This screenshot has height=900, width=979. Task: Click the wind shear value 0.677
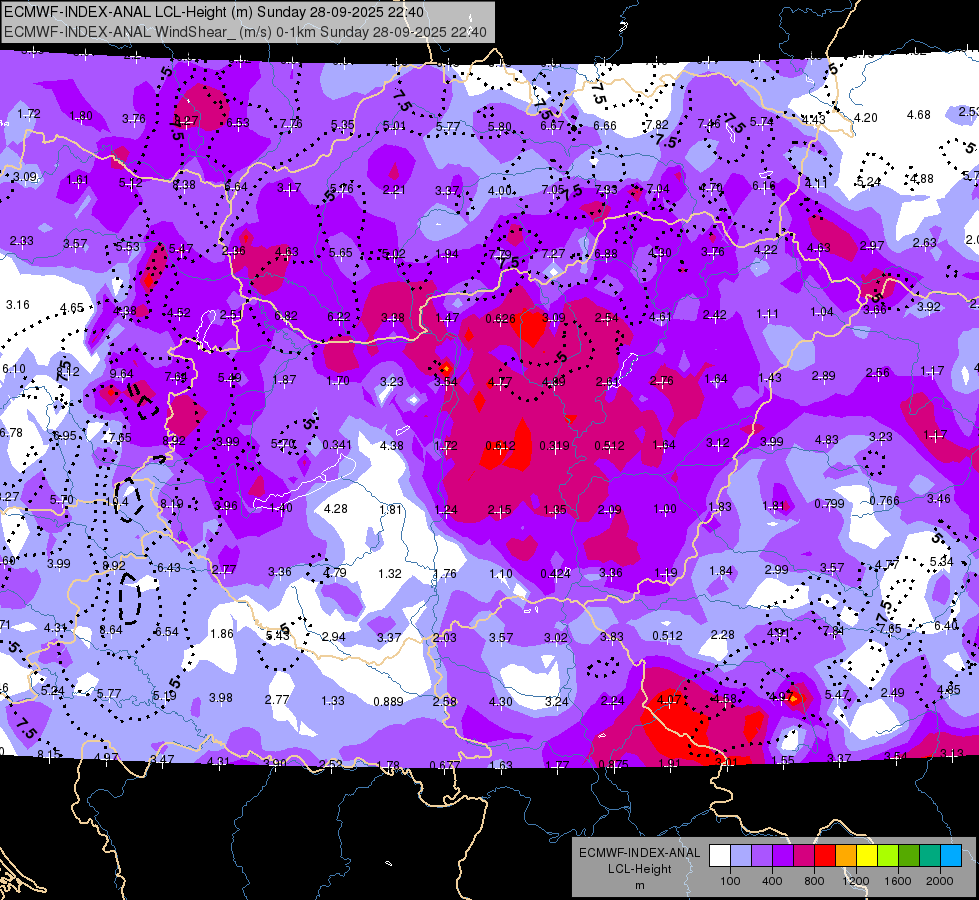[445, 765]
